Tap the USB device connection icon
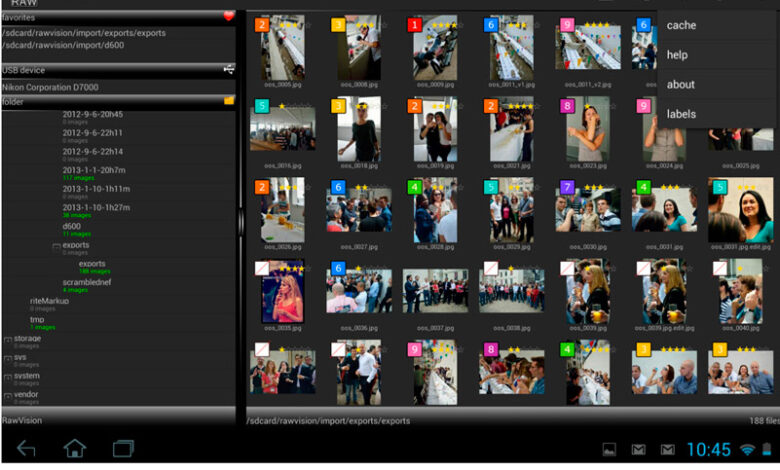 click(229, 69)
